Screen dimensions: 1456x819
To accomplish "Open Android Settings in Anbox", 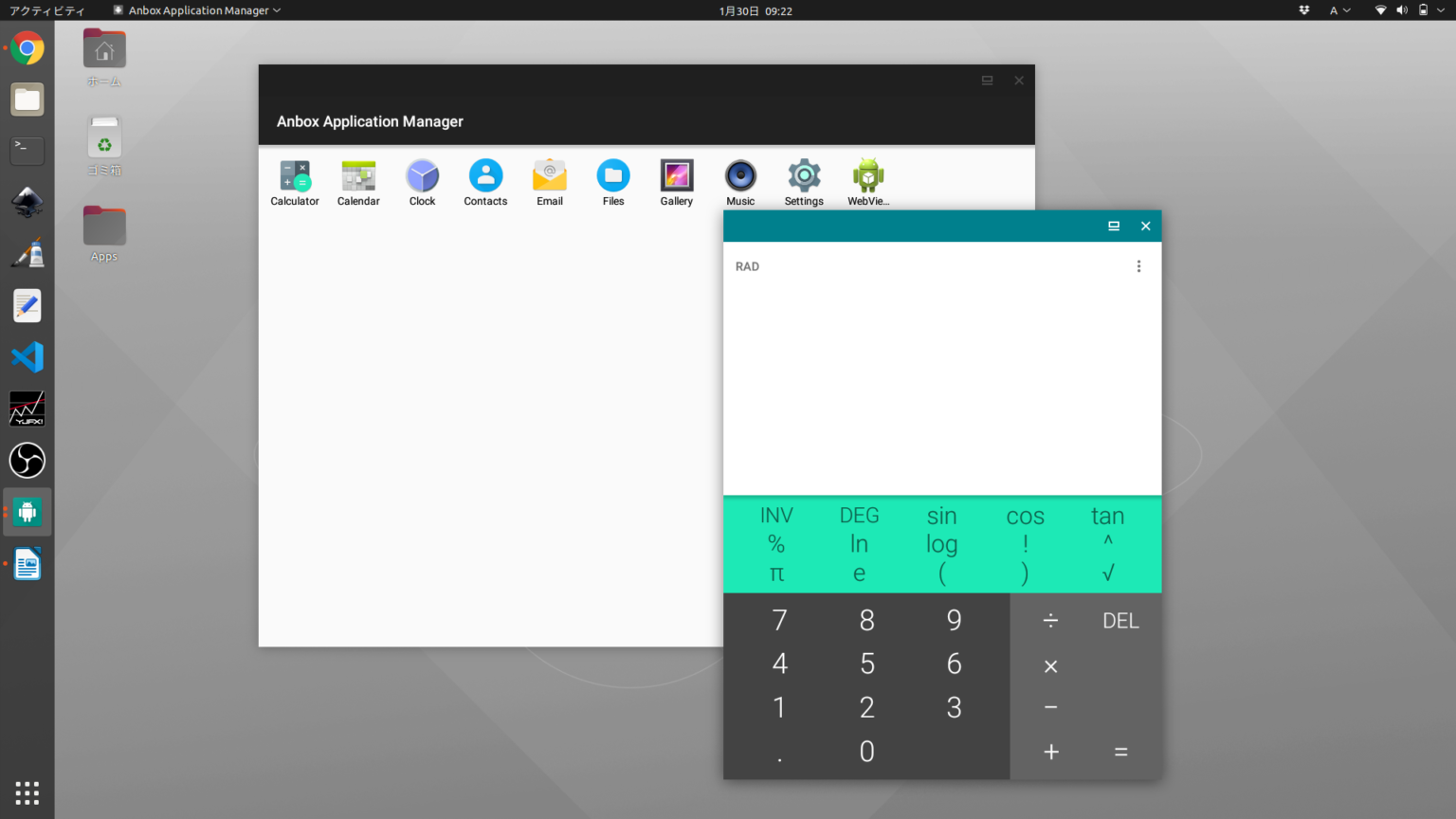I will (x=804, y=182).
